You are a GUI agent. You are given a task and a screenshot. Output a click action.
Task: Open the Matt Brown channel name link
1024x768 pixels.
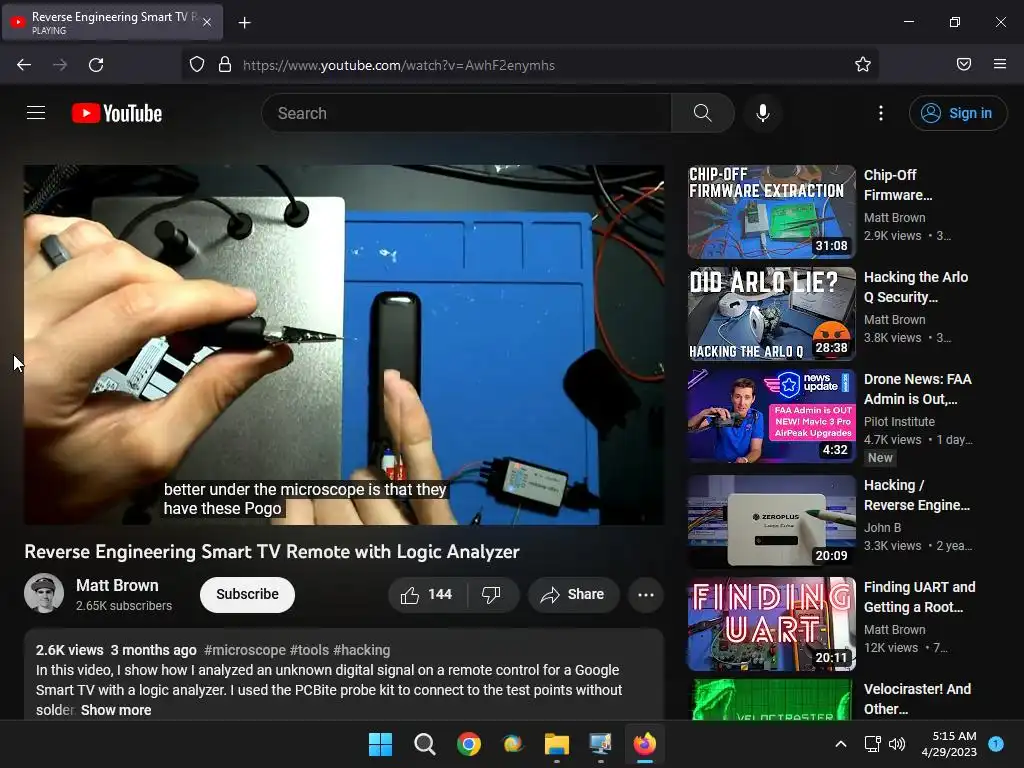(118, 585)
